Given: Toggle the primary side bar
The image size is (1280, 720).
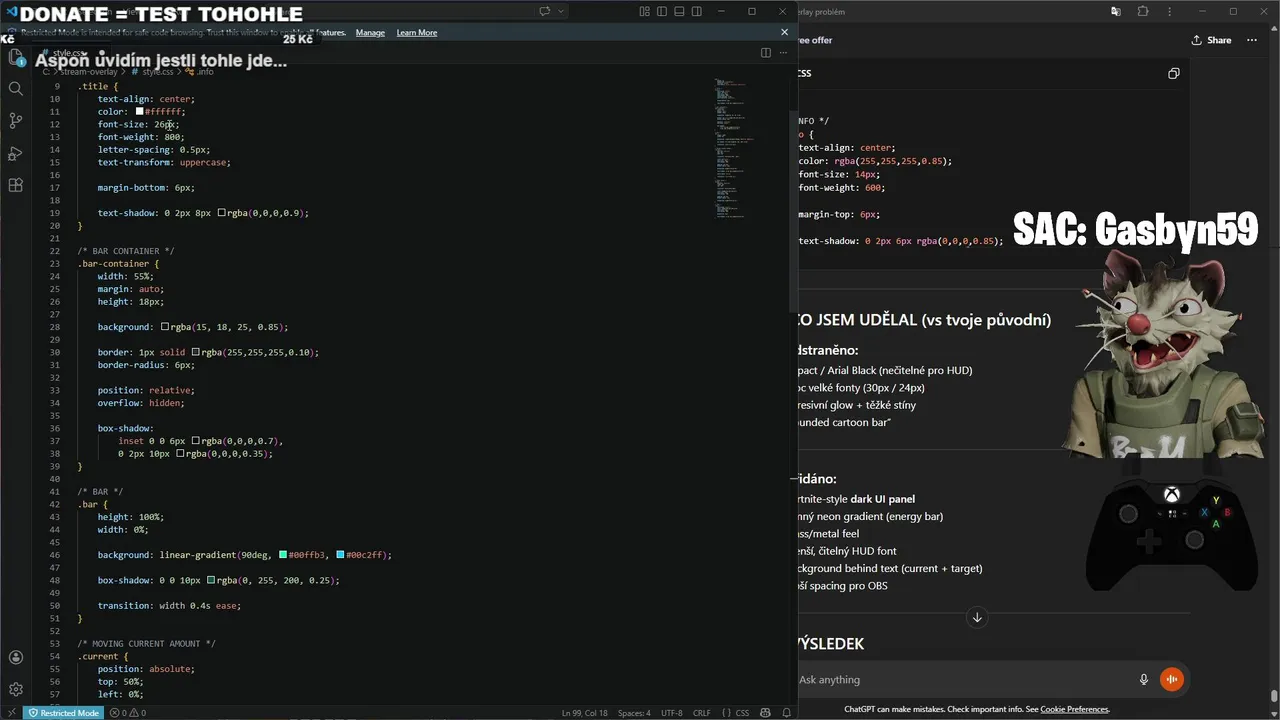Looking at the screenshot, I should pos(662,11).
